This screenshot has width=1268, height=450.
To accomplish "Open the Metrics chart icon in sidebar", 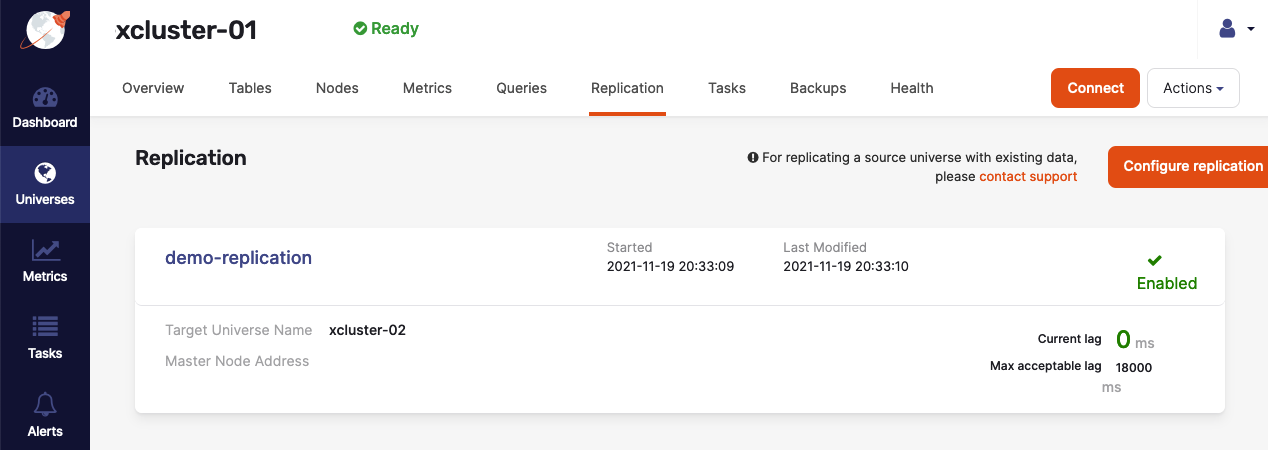I will [x=45, y=251].
